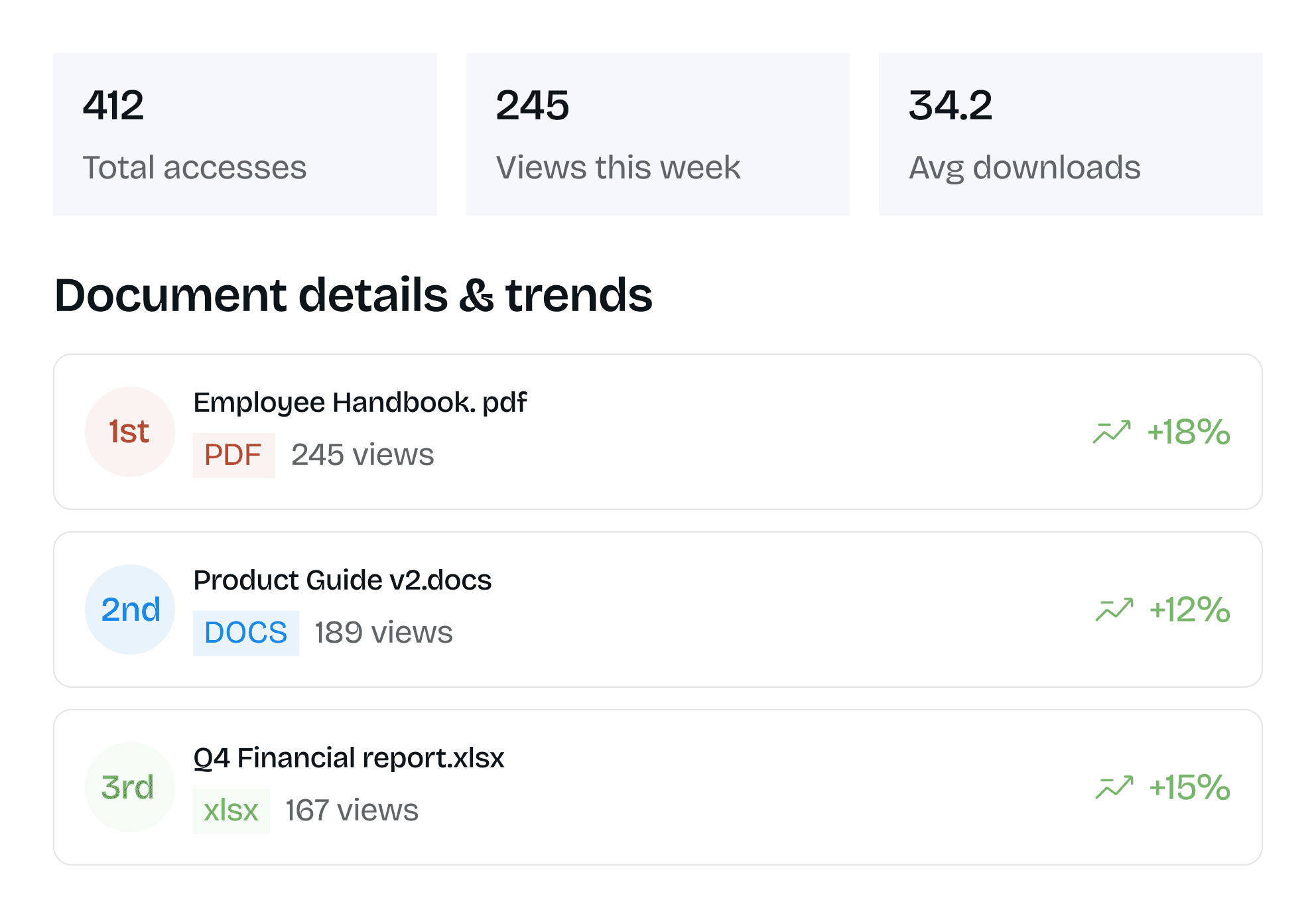Click the 2nd rank badge circle
This screenshot has width=1316, height=902.
click(130, 610)
